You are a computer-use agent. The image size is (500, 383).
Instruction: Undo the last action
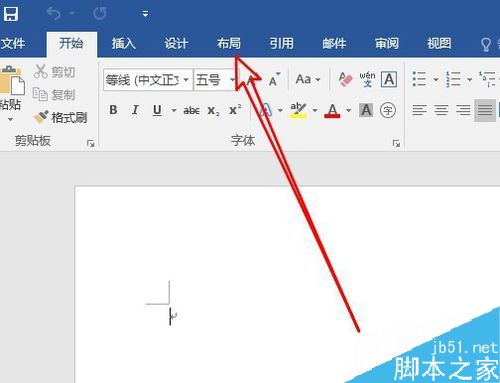click(x=54, y=14)
